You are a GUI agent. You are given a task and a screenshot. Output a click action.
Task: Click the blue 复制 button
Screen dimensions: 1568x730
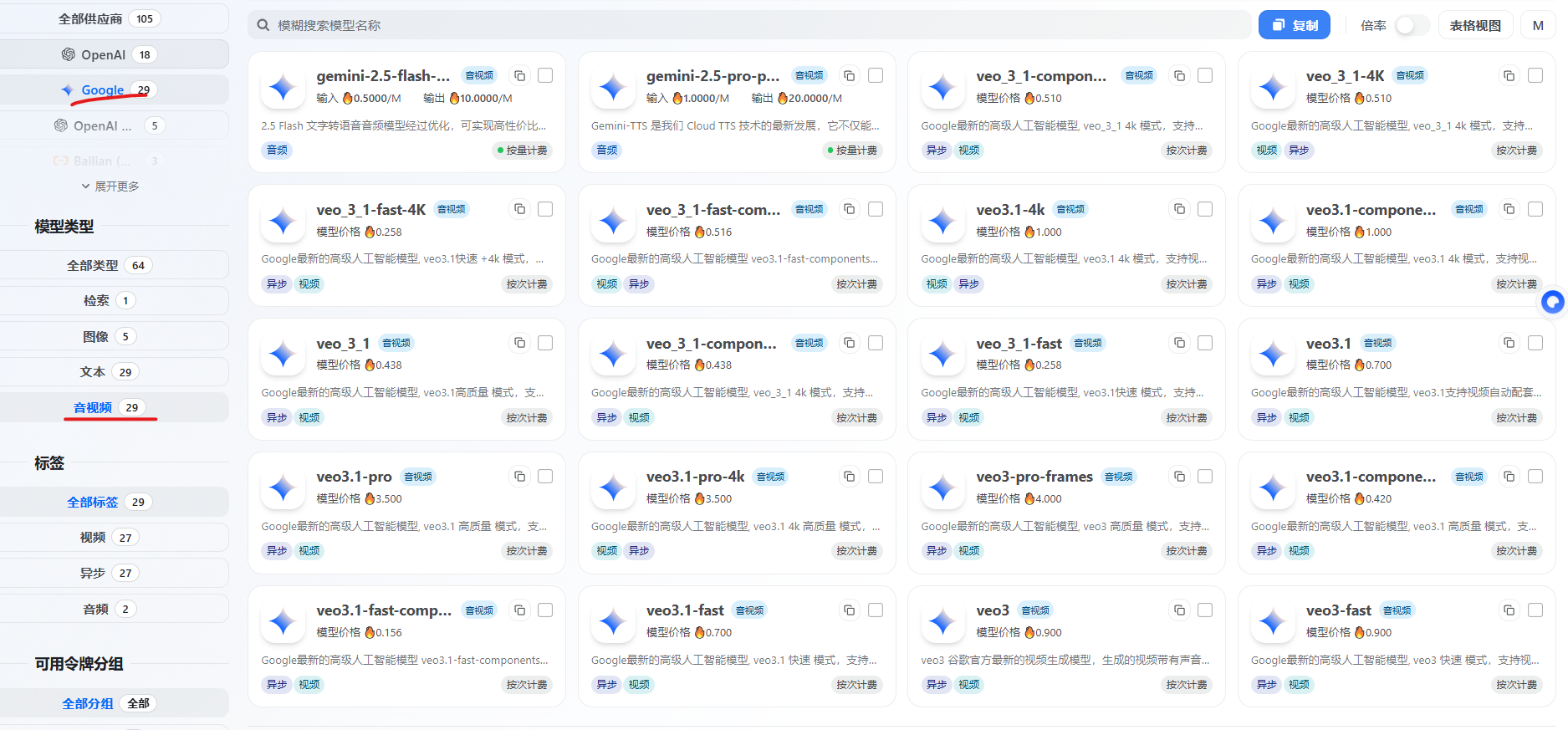click(x=1295, y=25)
